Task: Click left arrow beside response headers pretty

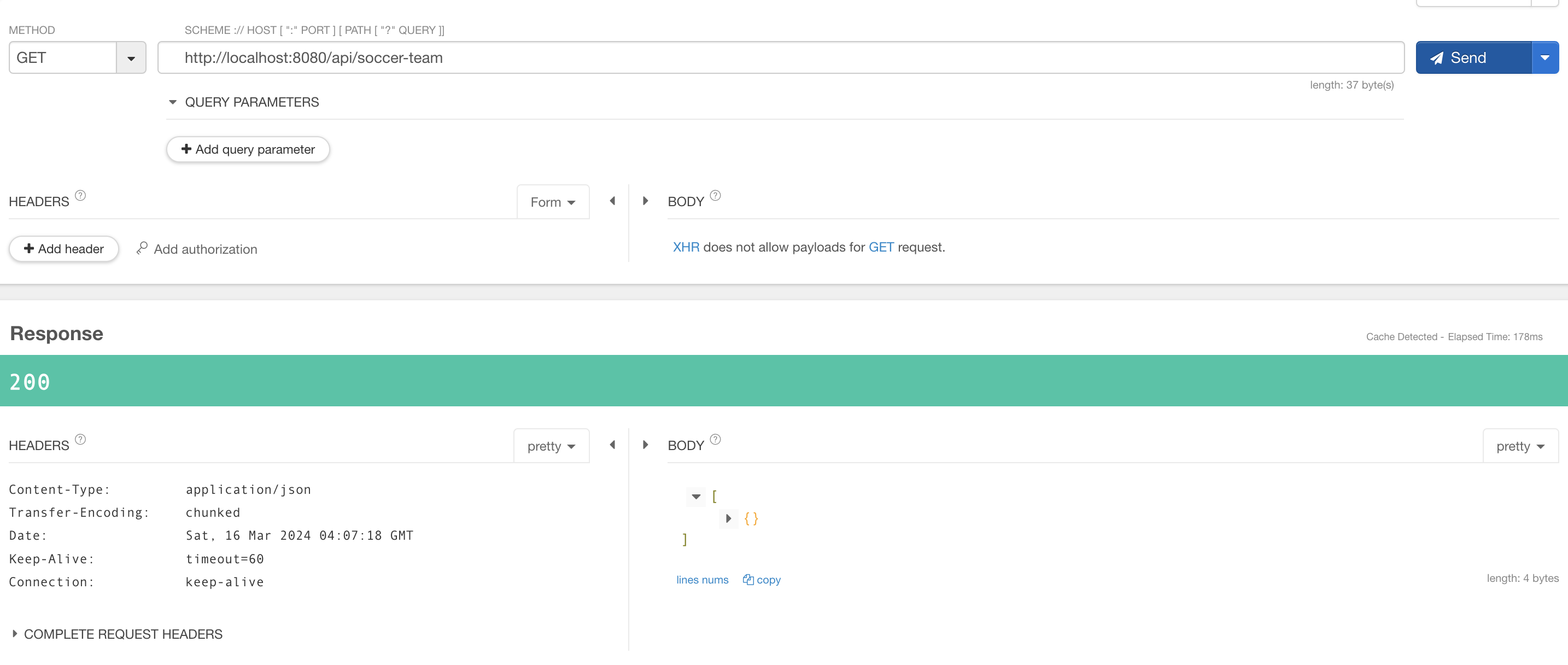Action: click(612, 445)
